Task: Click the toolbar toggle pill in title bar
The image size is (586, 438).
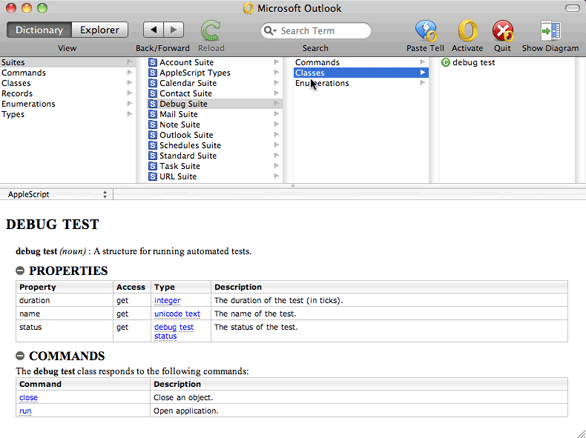Action: [572, 8]
